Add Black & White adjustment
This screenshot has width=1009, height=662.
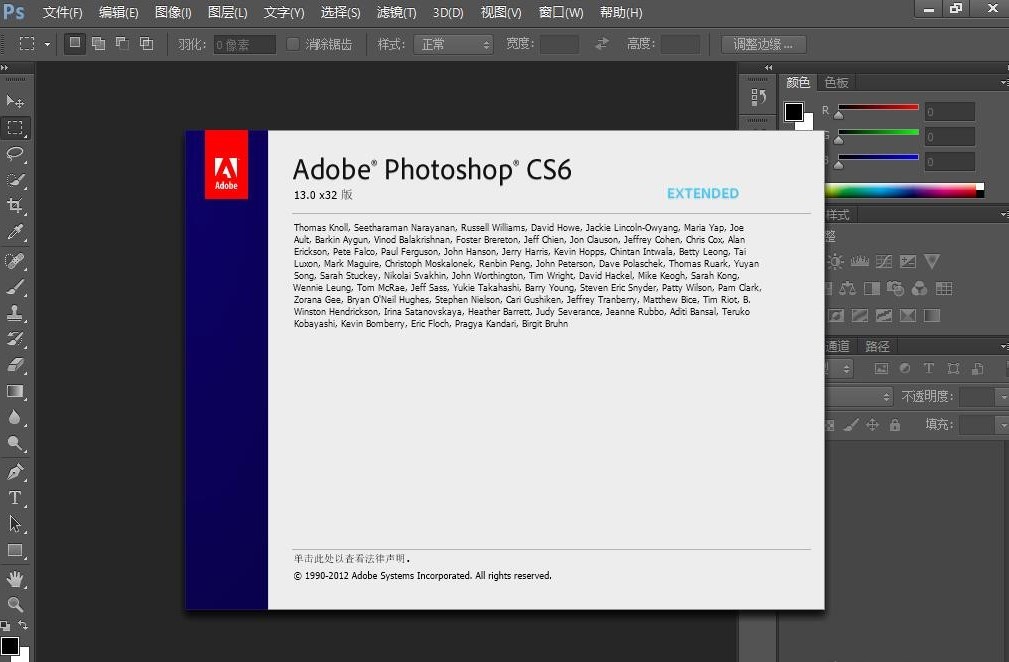[x=872, y=288]
